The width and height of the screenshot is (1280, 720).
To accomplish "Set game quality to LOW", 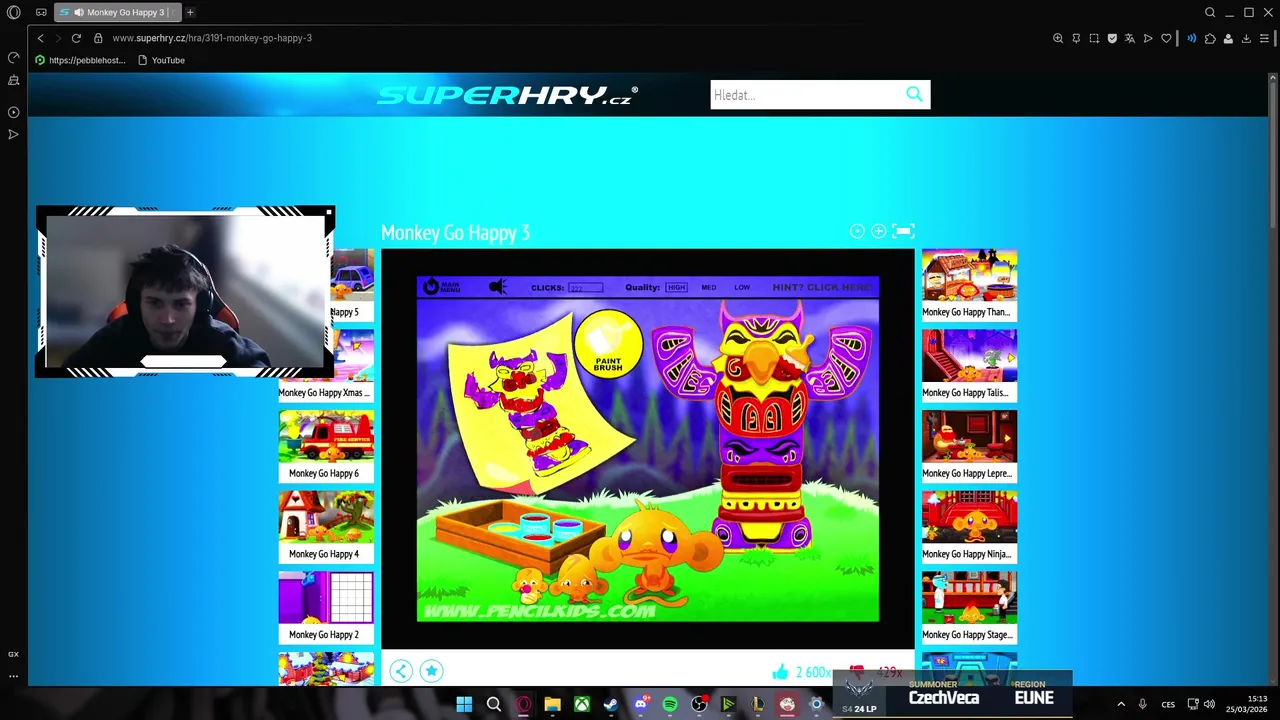I will [x=742, y=287].
